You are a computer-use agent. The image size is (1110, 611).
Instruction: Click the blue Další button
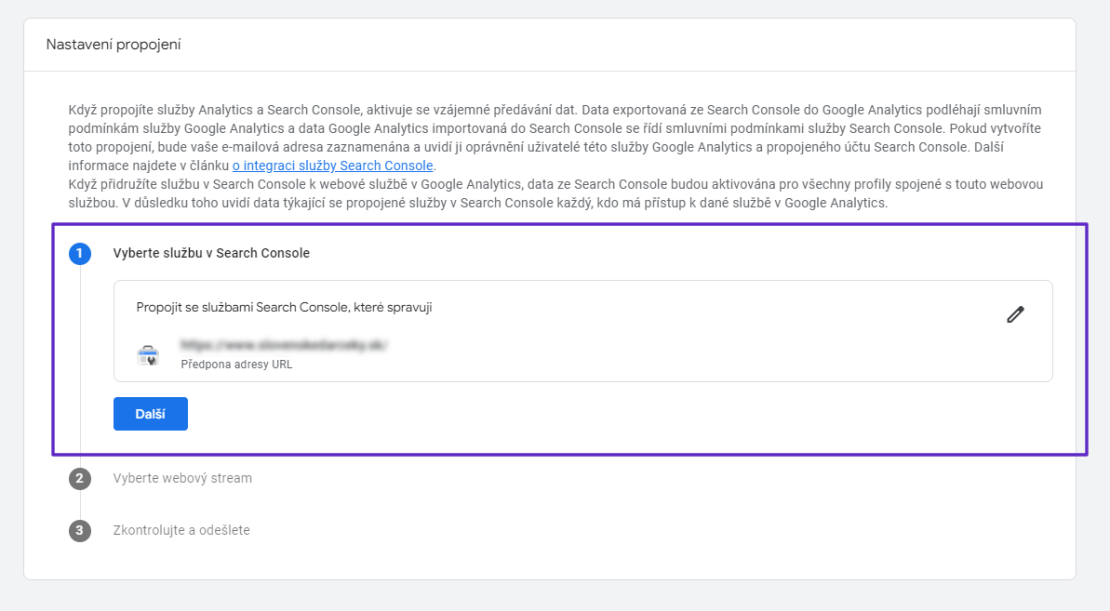coord(151,413)
